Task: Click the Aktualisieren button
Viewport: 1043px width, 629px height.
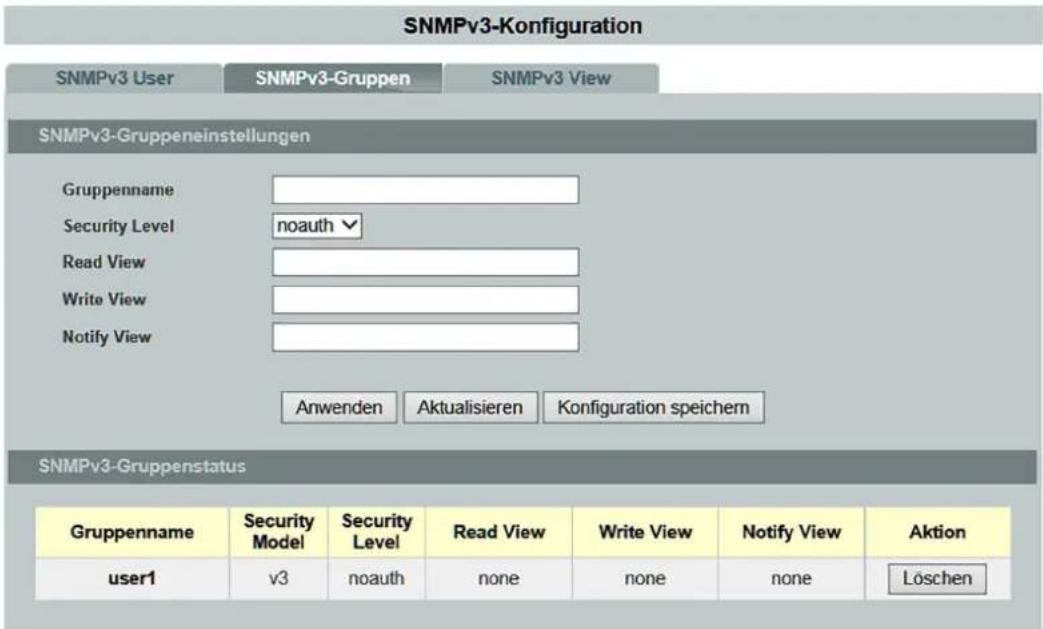Action: 470,408
